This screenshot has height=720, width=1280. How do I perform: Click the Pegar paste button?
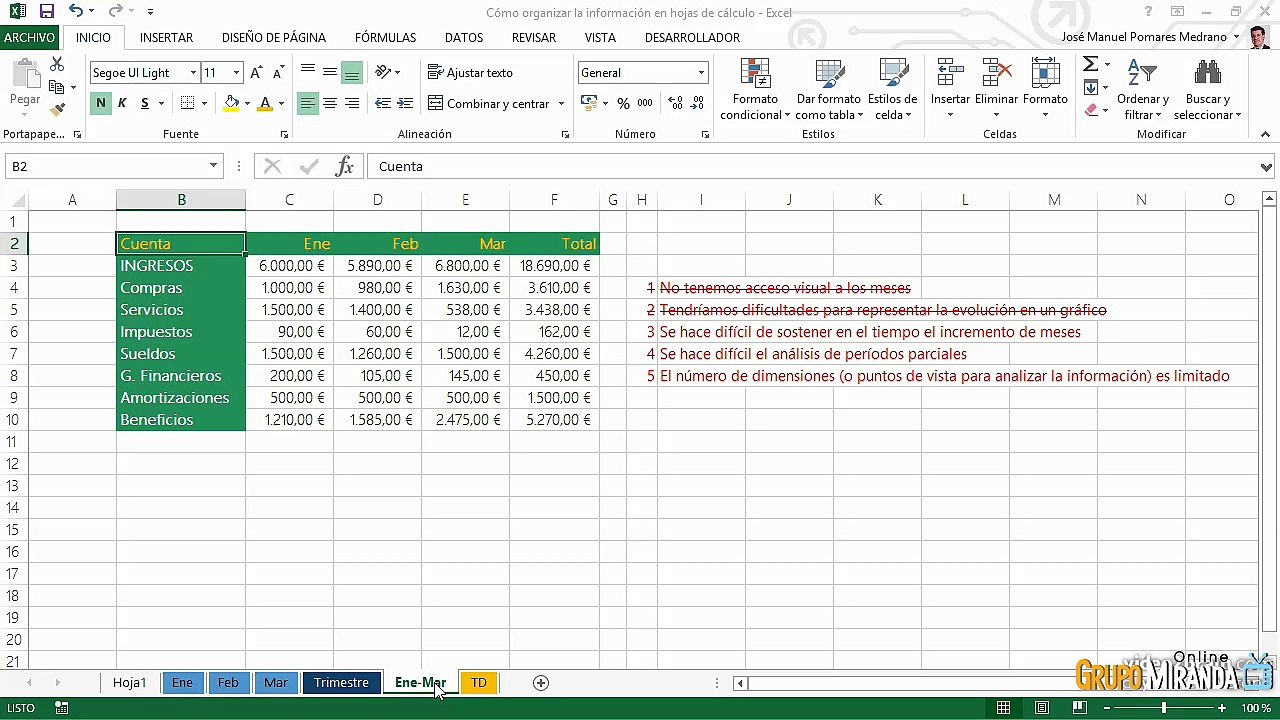click(25, 82)
